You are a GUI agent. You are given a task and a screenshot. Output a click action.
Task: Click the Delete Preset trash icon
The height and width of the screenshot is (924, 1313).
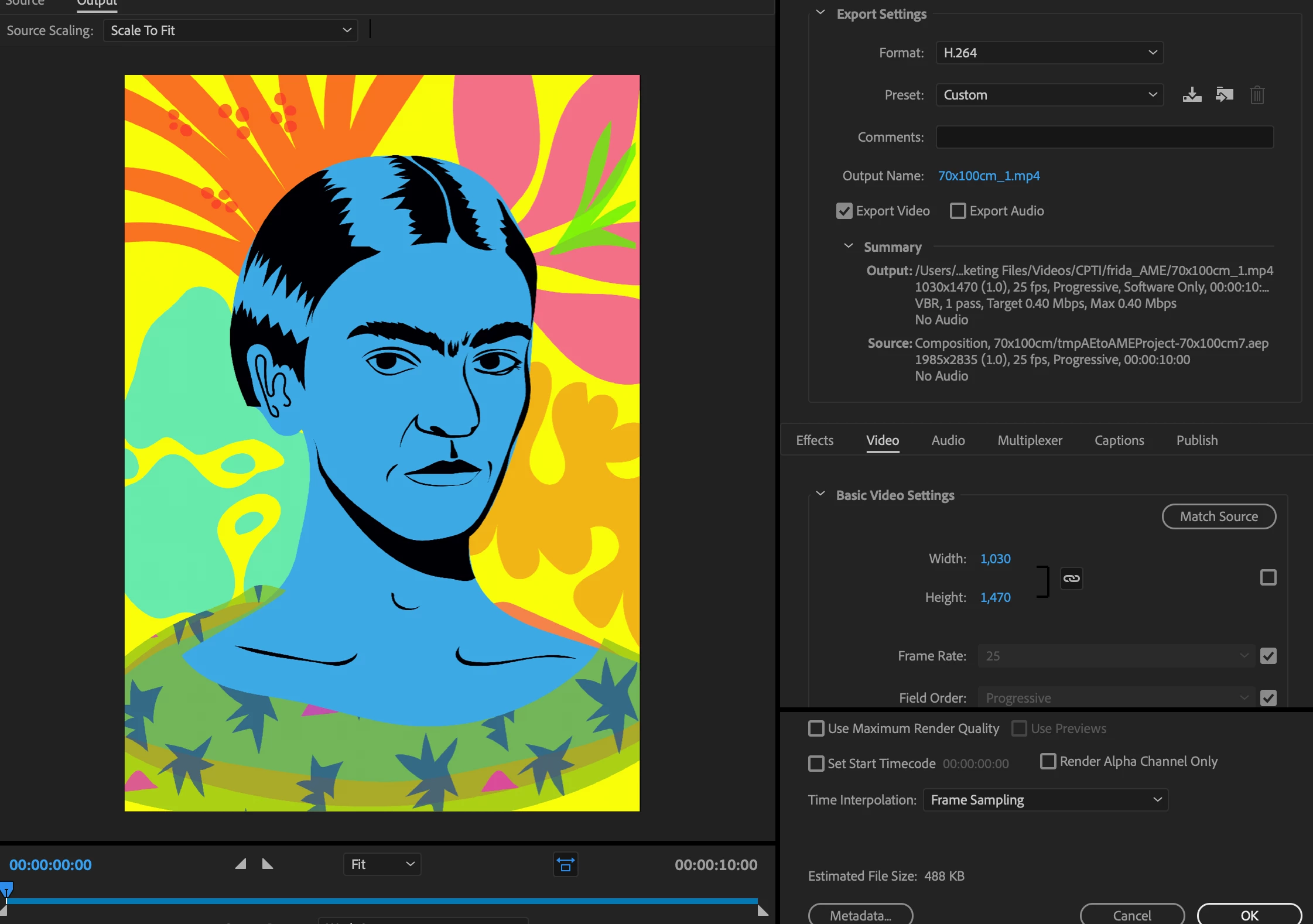[1257, 95]
